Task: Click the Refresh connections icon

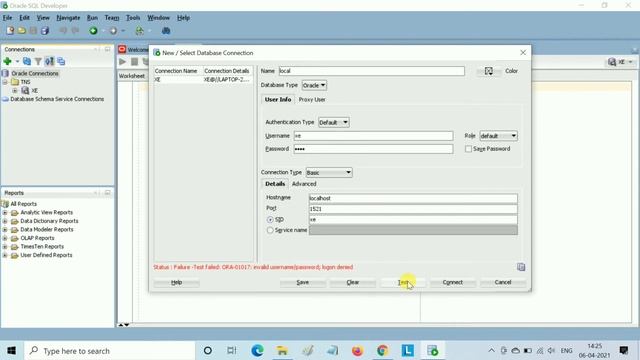Action: point(27,61)
